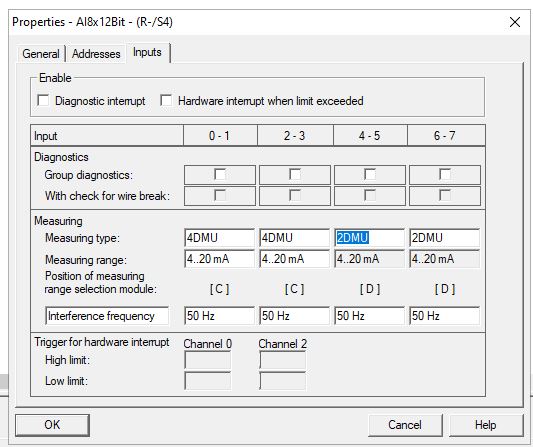The width and height of the screenshot is (533, 447).
Task: Check Group diagnostics for inputs 6 - 7
Action: (x=445, y=174)
